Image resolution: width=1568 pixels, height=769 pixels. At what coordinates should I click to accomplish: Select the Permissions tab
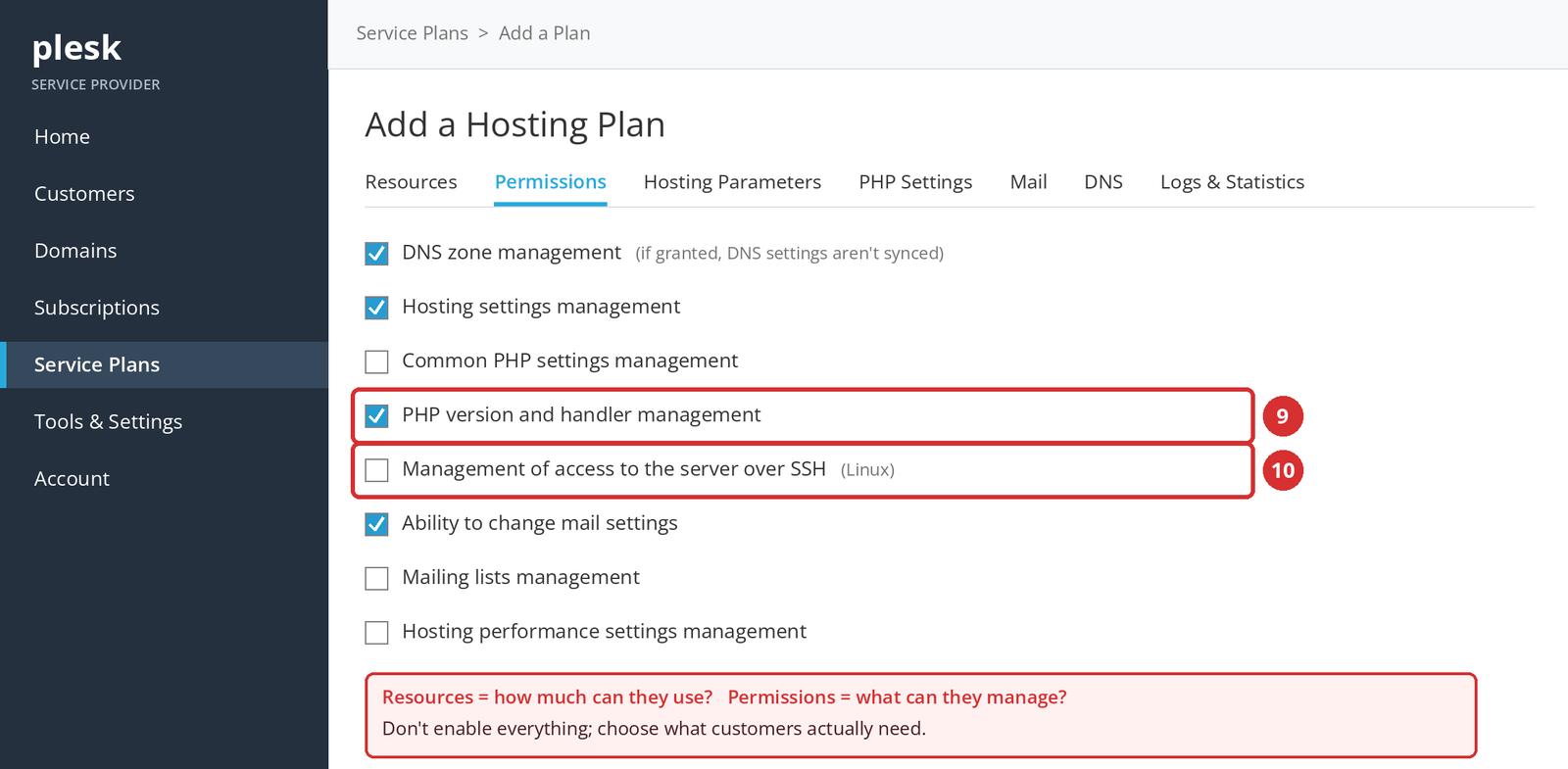(550, 182)
